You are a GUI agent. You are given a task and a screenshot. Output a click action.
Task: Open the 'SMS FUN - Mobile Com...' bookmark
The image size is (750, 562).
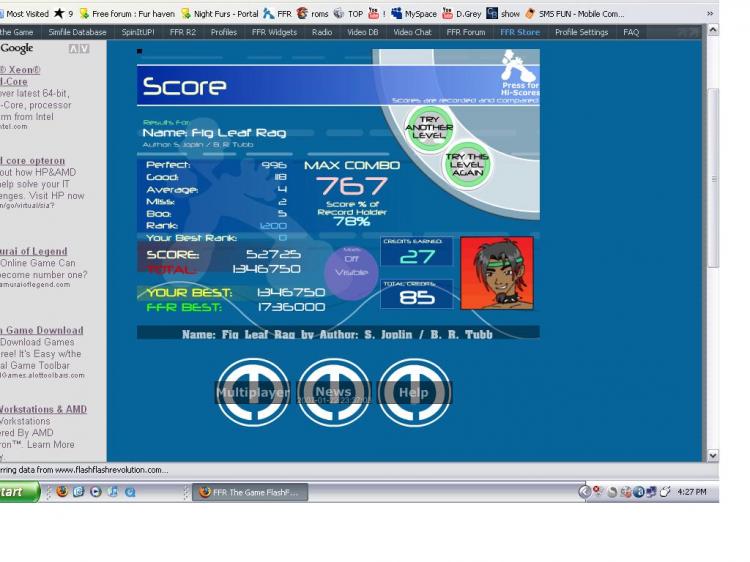pyautogui.click(x=574, y=14)
